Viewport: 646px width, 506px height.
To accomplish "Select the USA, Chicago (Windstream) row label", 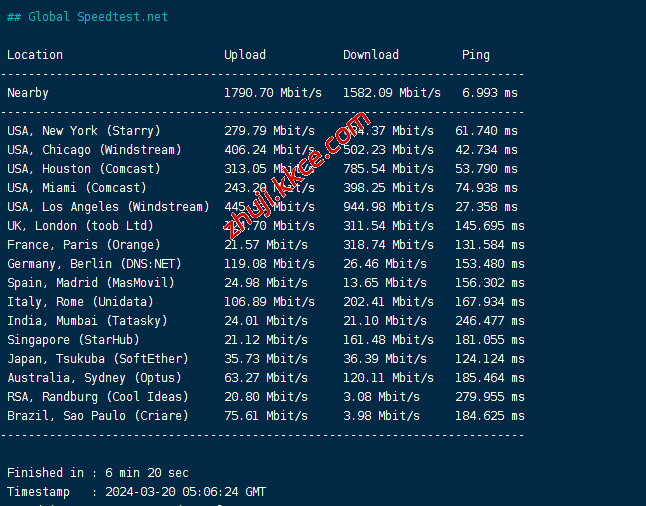I will [94, 150].
